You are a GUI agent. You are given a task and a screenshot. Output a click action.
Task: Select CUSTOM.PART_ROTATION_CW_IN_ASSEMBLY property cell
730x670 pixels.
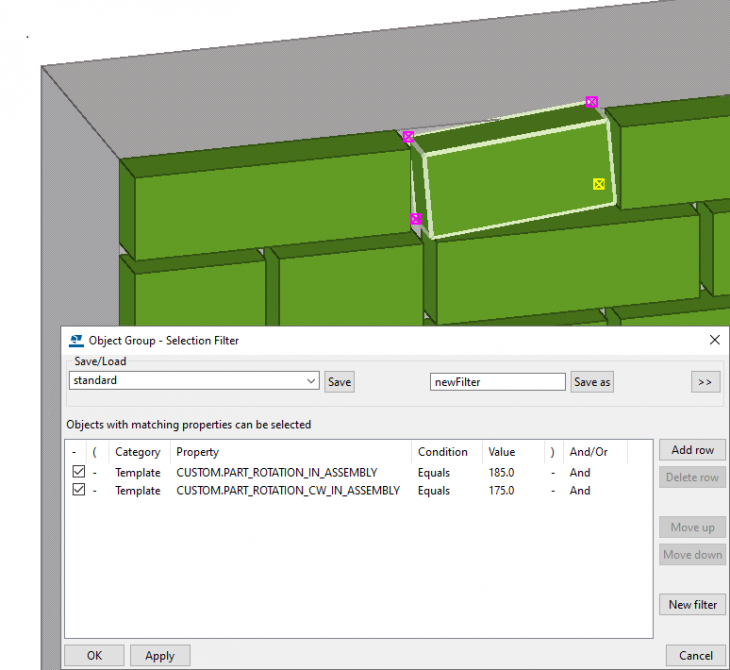click(x=288, y=491)
